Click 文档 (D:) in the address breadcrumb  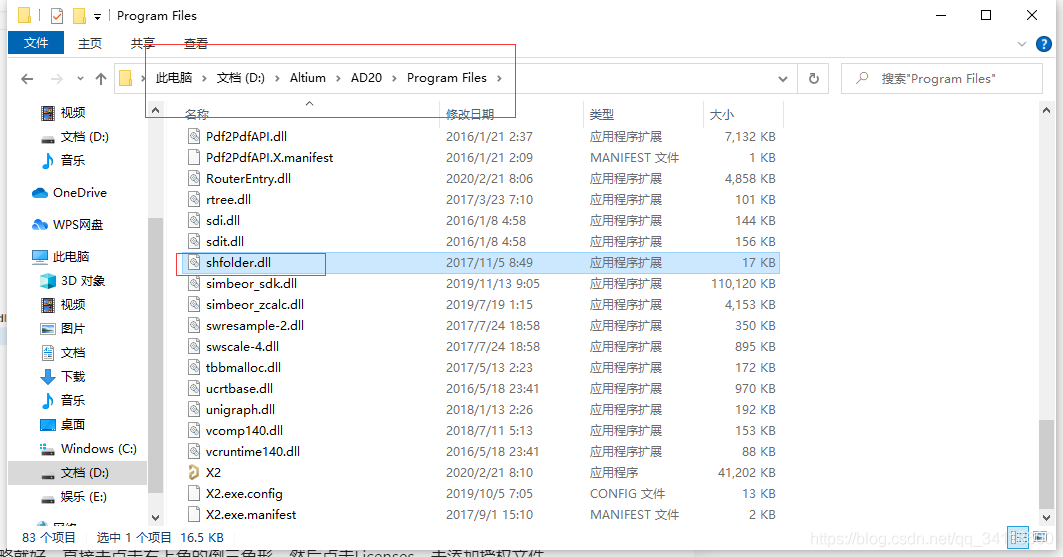(240, 78)
